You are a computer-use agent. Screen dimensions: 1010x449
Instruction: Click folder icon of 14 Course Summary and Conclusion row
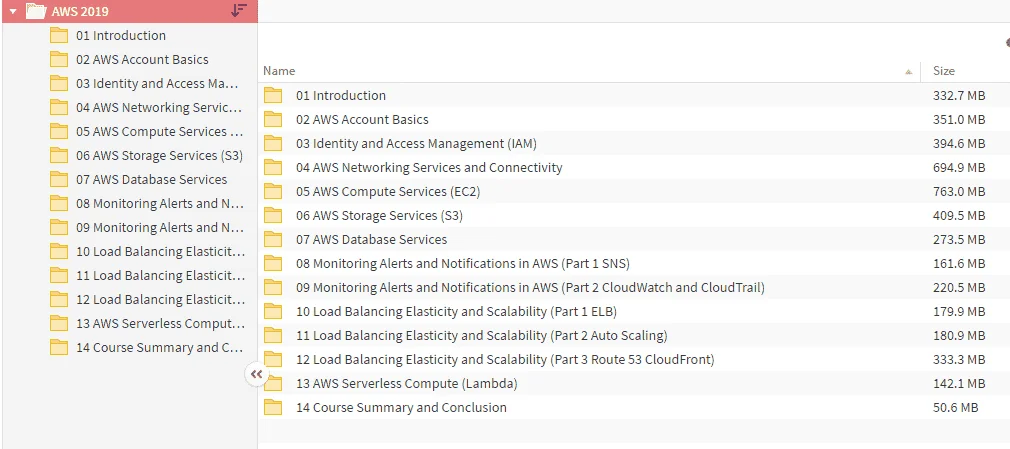273,408
